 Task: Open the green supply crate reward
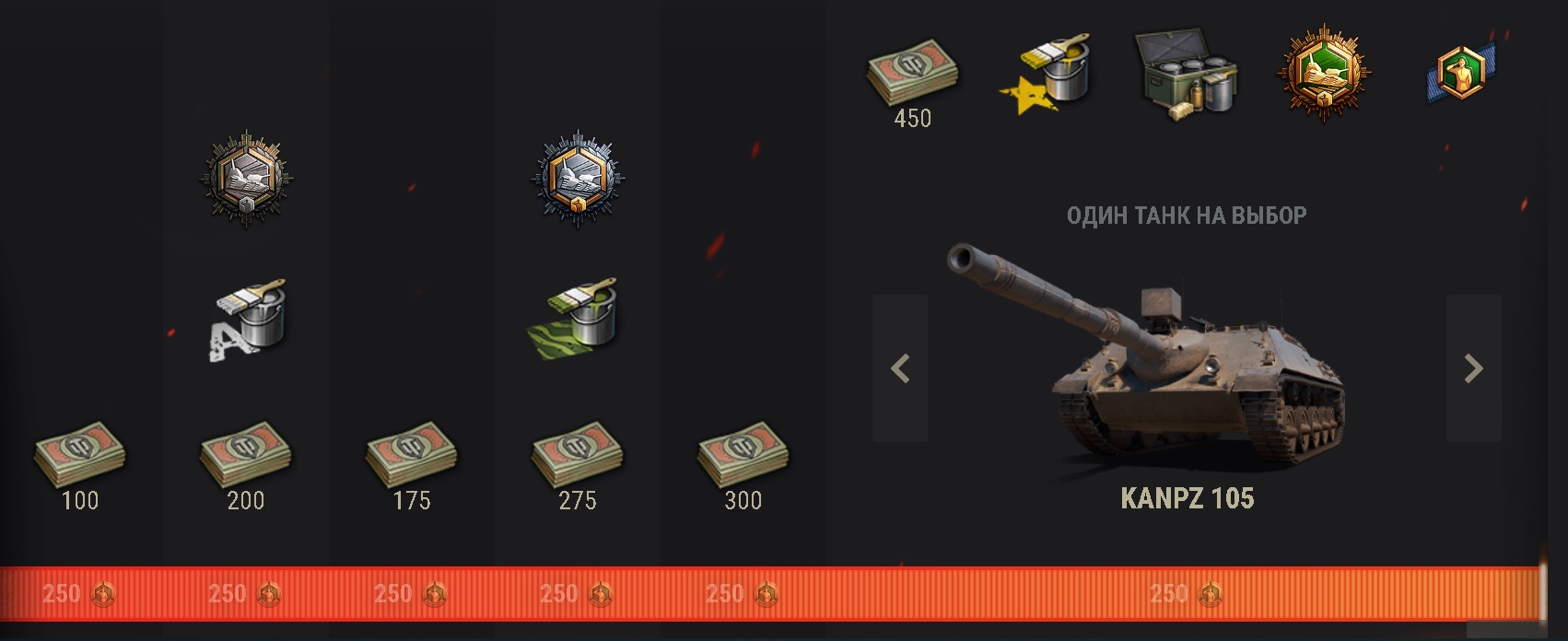point(1186,76)
